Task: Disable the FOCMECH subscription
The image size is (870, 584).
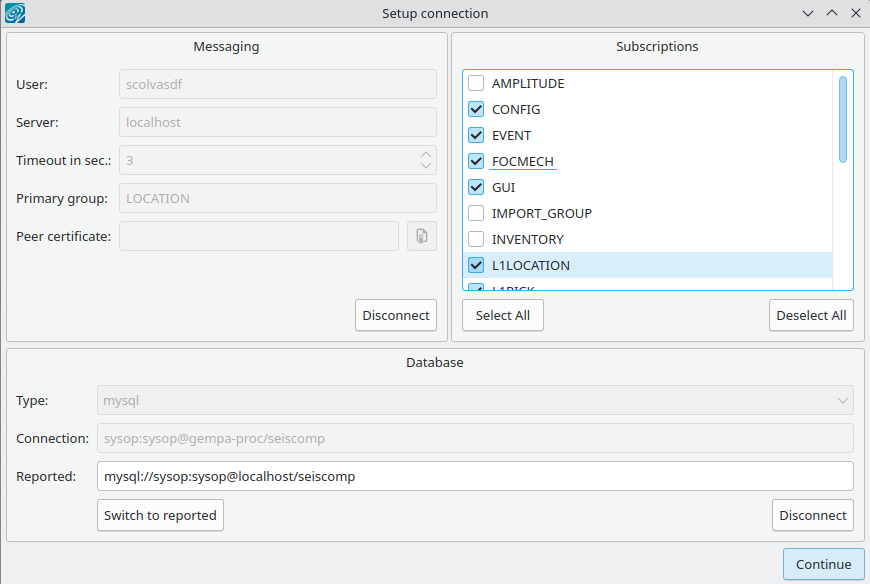Action: click(x=476, y=162)
